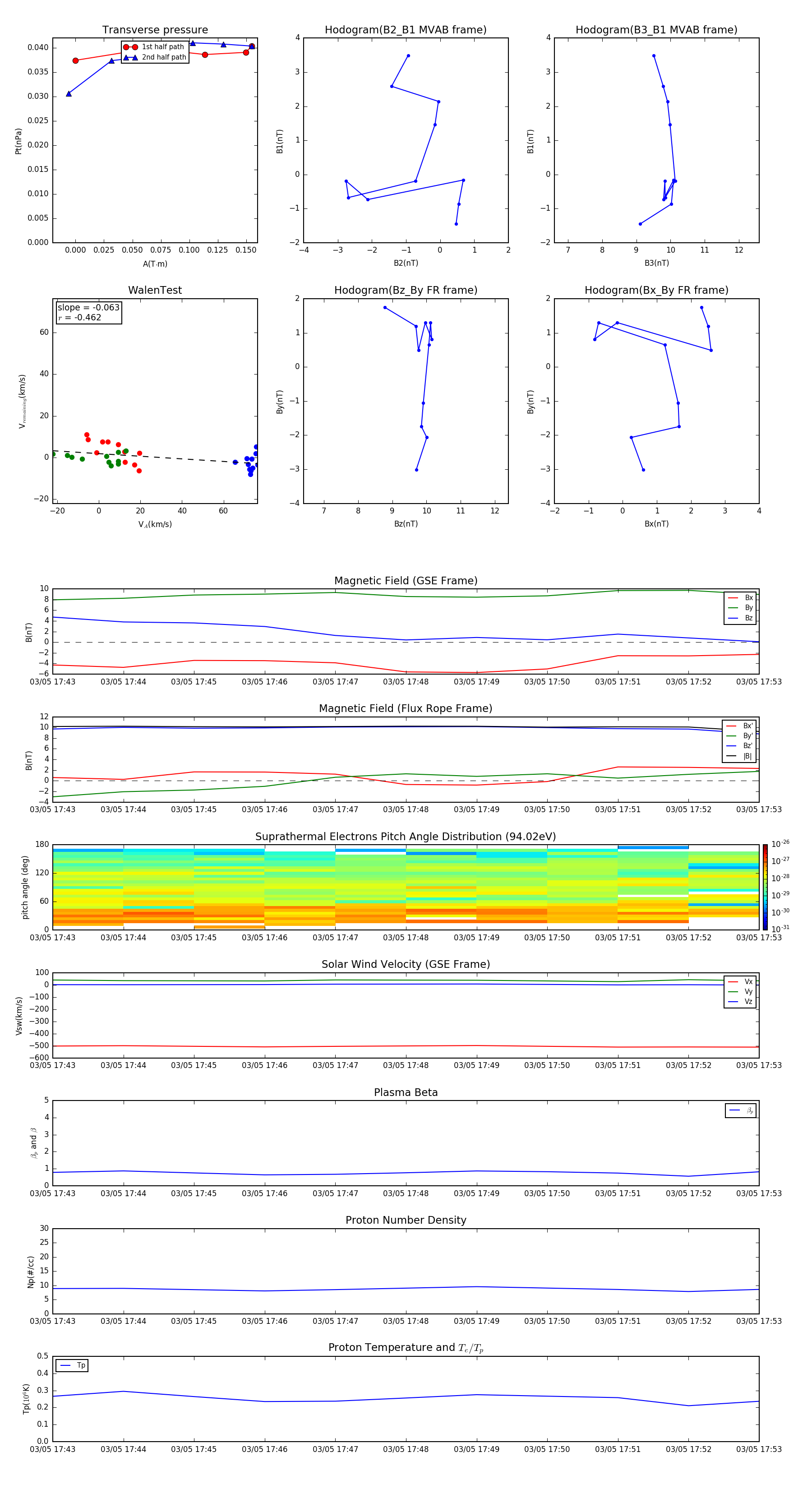
Task: Select the Vz legend entry in Solar Wind Velocity
Action: tap(740, 1002)
